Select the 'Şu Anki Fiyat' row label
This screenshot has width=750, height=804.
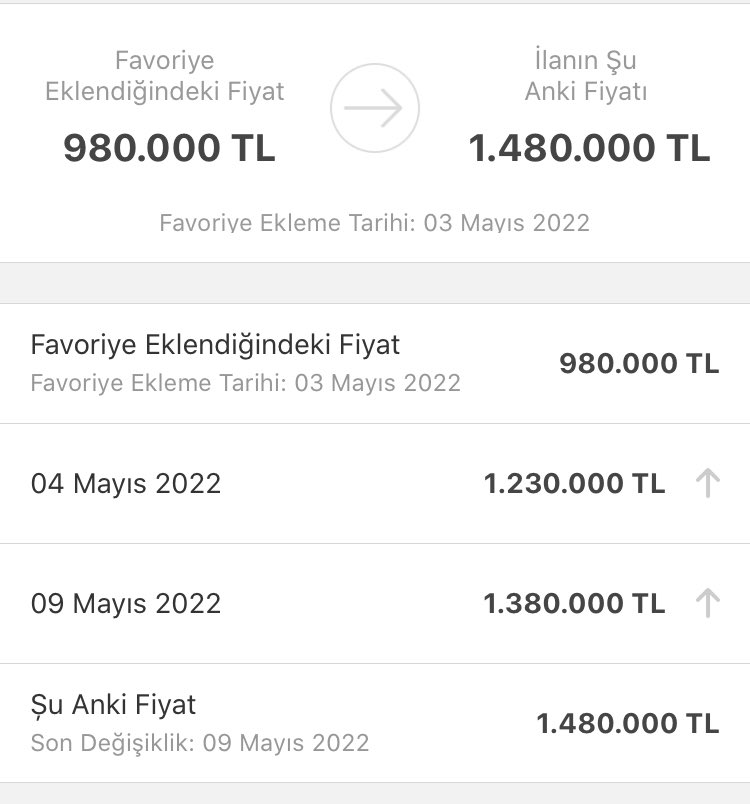coord(114,705)
